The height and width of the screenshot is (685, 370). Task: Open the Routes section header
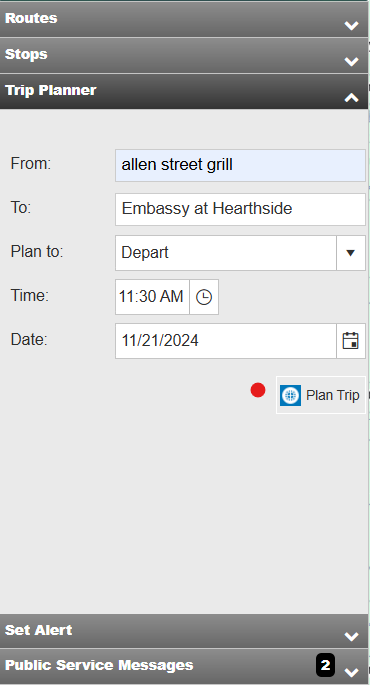184,19
